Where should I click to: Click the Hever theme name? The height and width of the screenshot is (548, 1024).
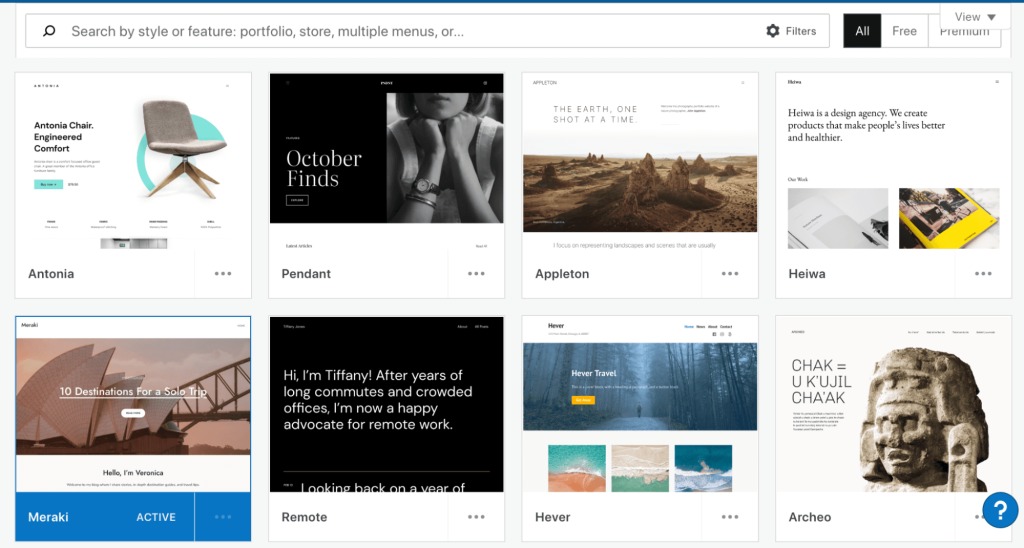[552, 517]
